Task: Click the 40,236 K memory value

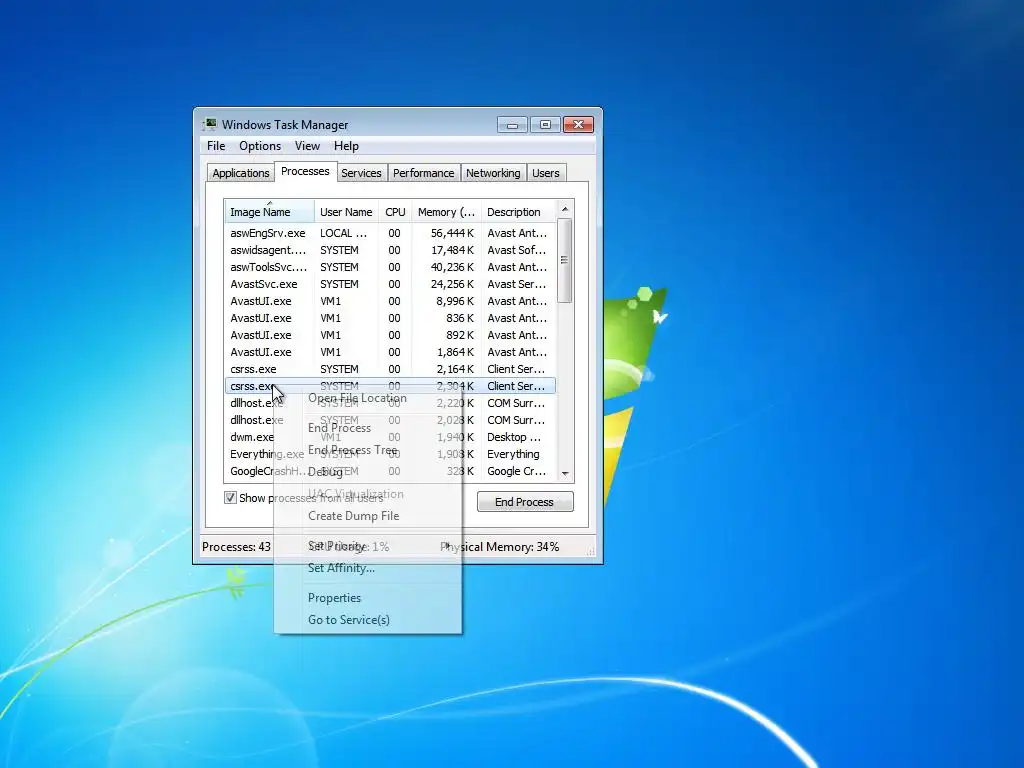Action: click(x=452, y=267)
